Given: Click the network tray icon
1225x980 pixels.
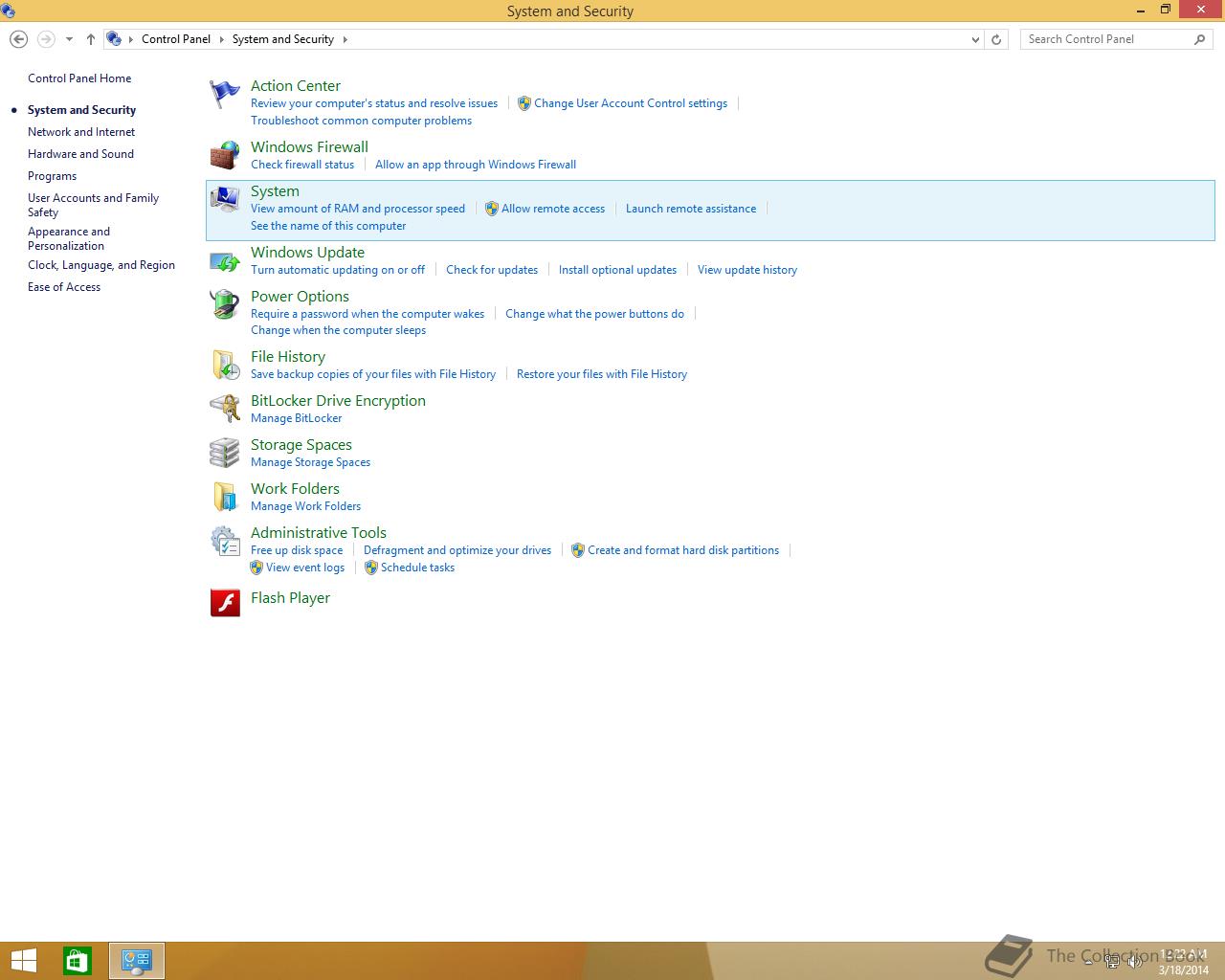Looking at the screenshot, I should coord(1112,962).
